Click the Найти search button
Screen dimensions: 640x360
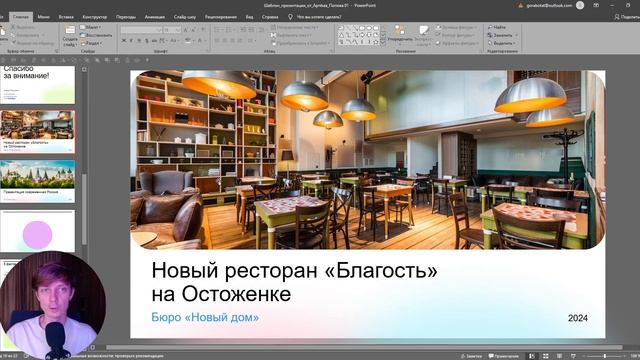(x=497, y=27)
